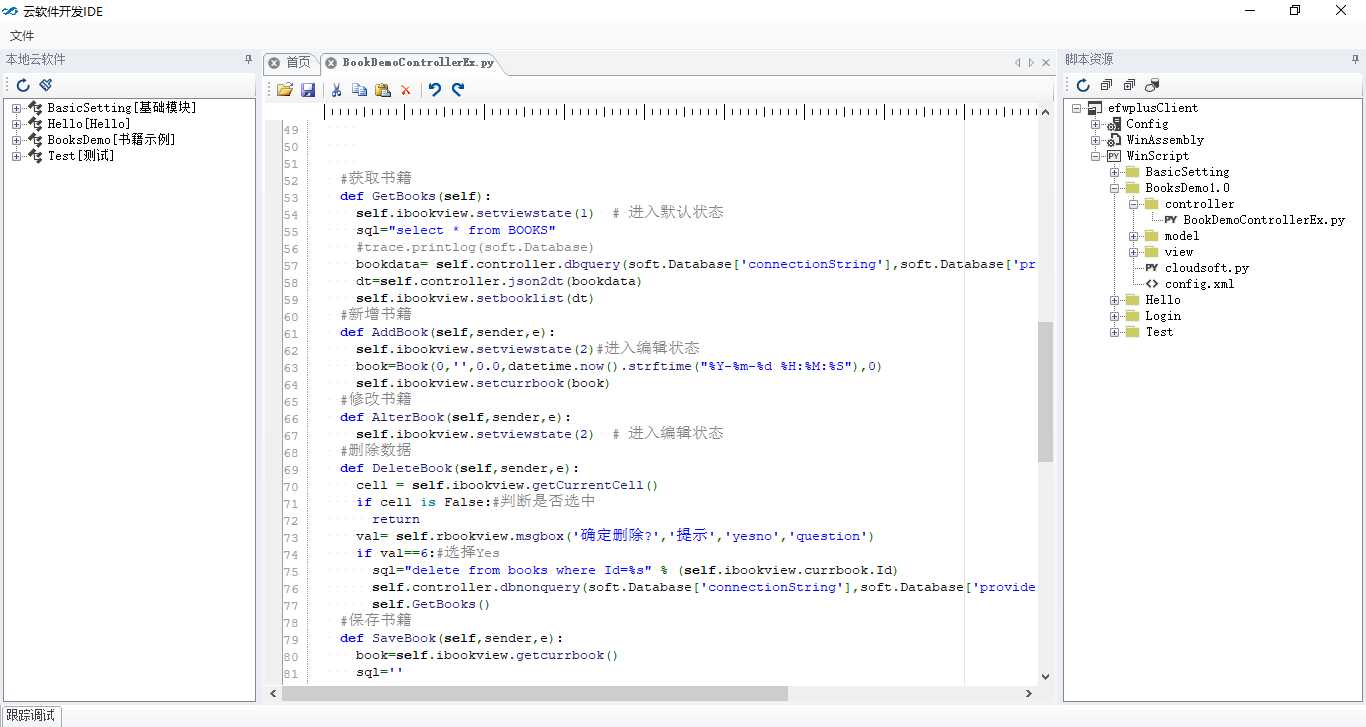Click the editor's vertical scrollbar thumb
Viewport: 1366px width, 727px height.
tap(1045, 392)
